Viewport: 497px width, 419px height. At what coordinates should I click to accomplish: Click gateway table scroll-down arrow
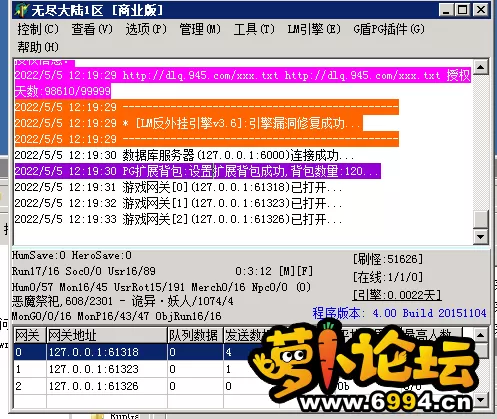480,399
